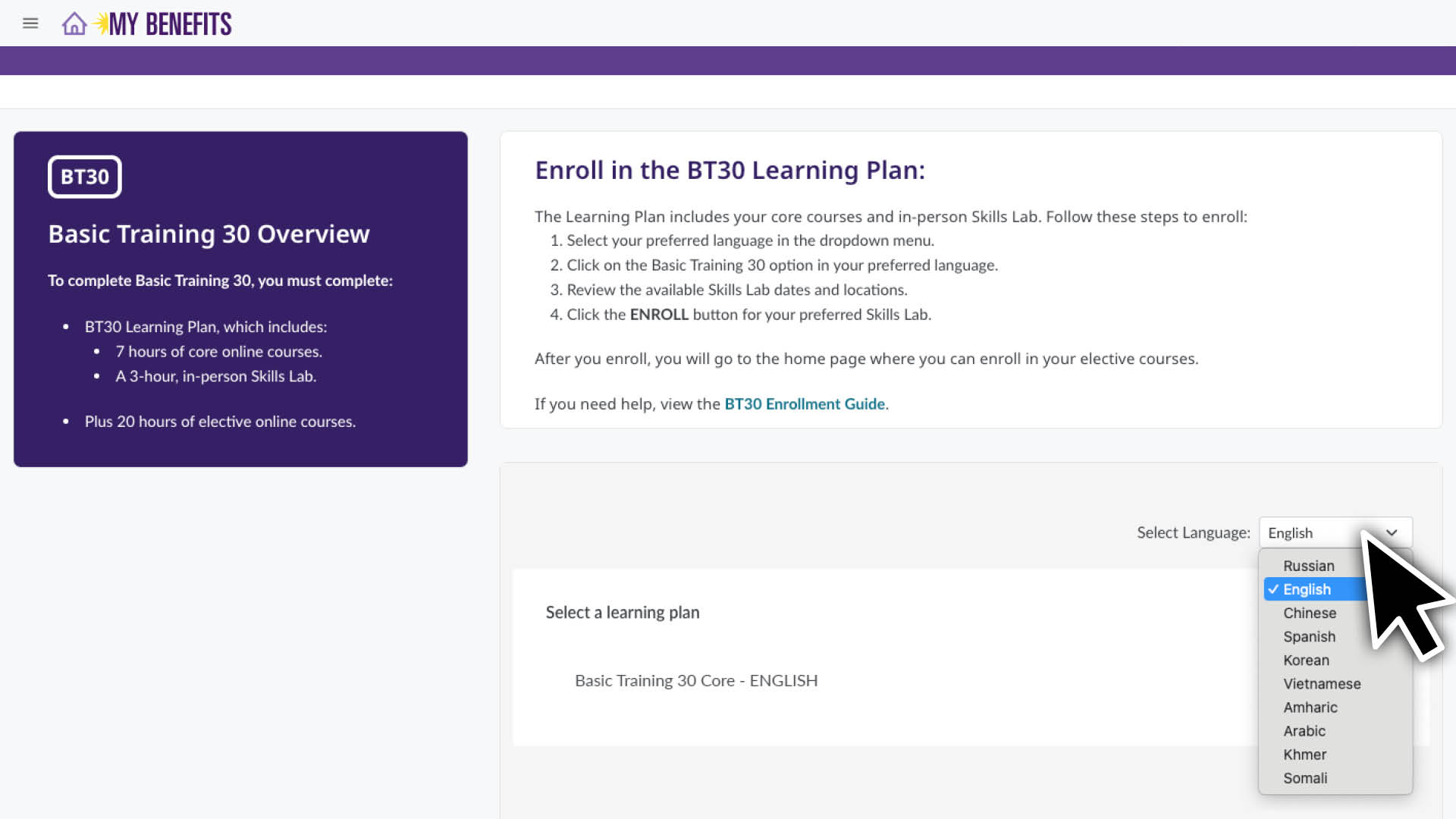The height and width of the screenshot is (819, 1456).
Task: Click the home icon
Action: (x=74, y=24)
